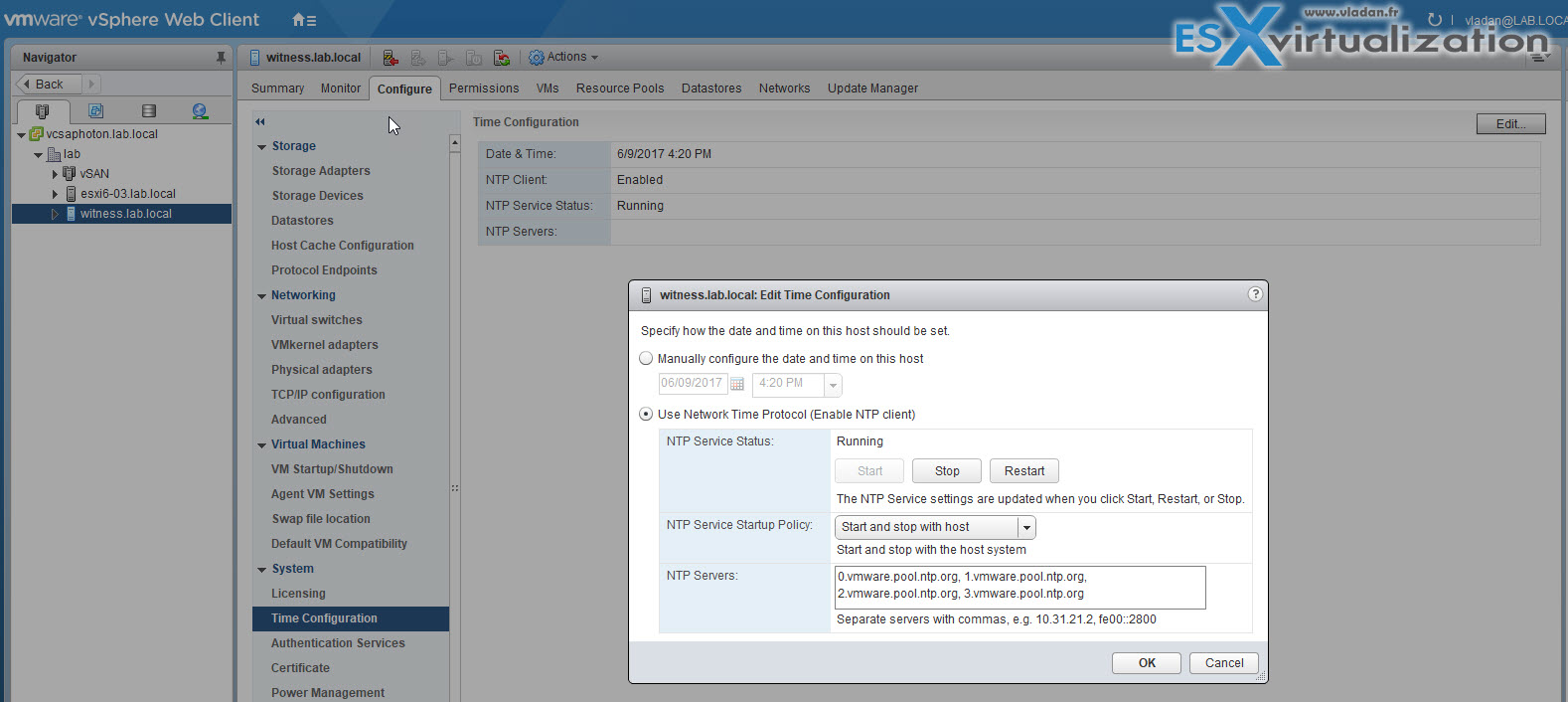
Task: Click the vSAN cluster icon
Action: click(x=70, y=174)
